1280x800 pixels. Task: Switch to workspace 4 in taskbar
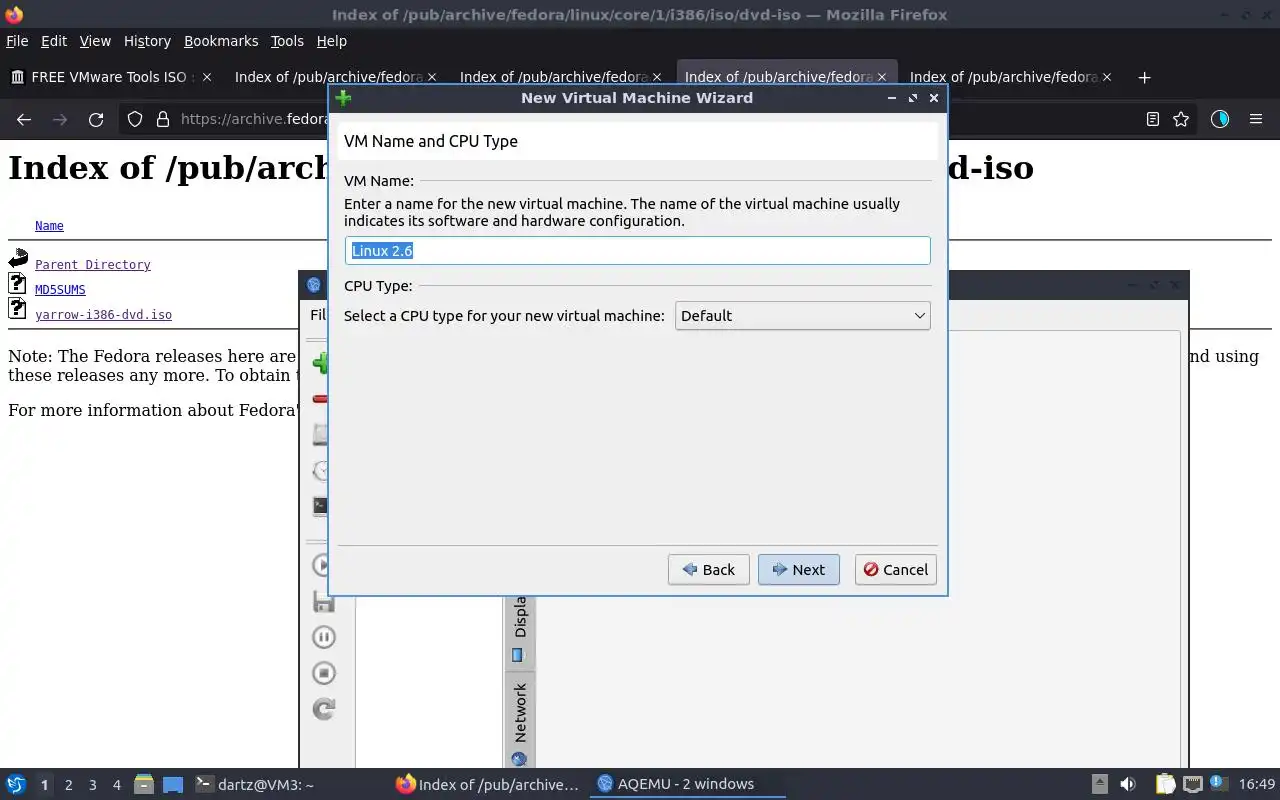pyautogui.click(x=116, y=785)
